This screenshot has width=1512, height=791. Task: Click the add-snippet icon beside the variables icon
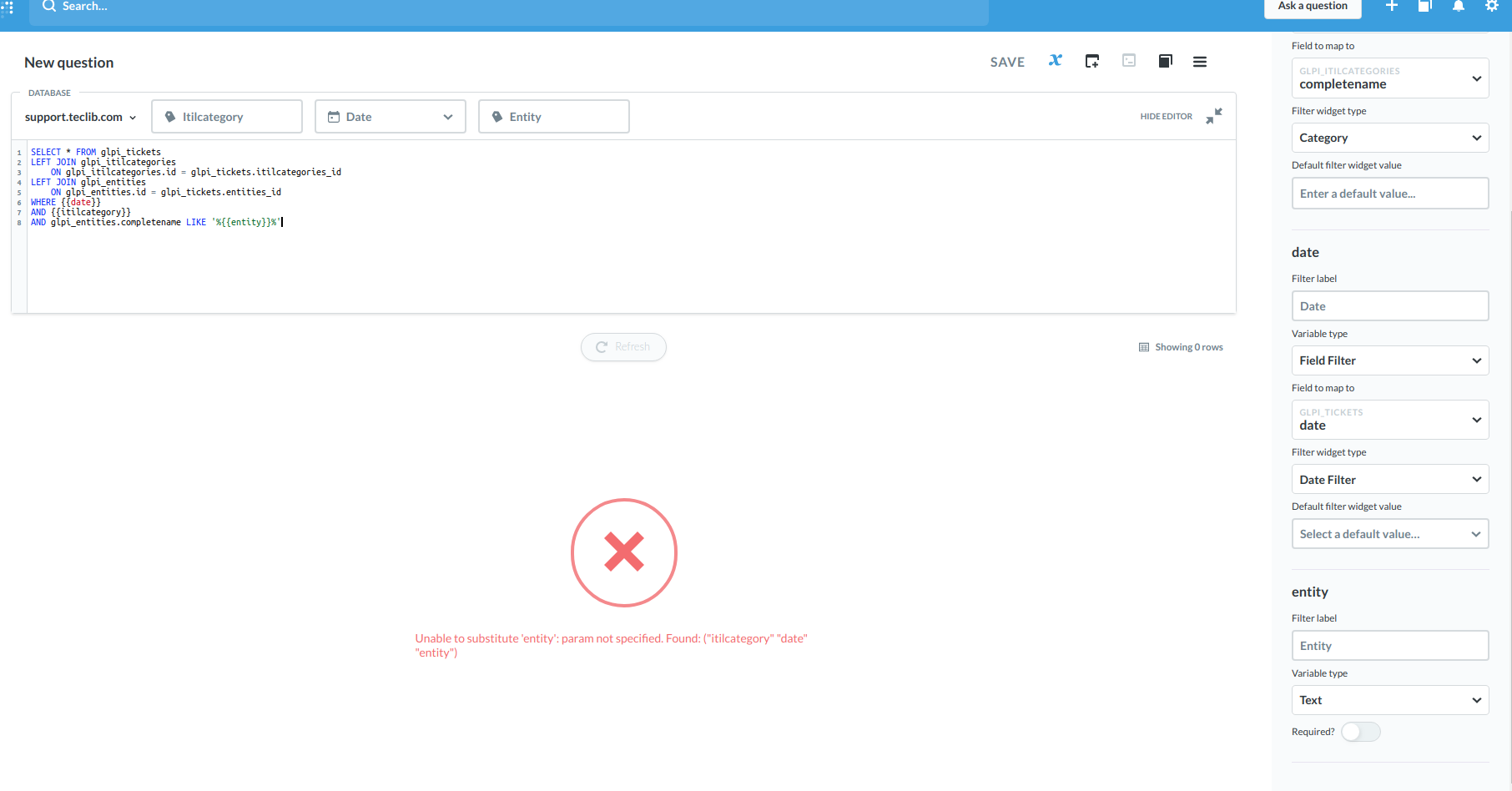[1091, 60]
